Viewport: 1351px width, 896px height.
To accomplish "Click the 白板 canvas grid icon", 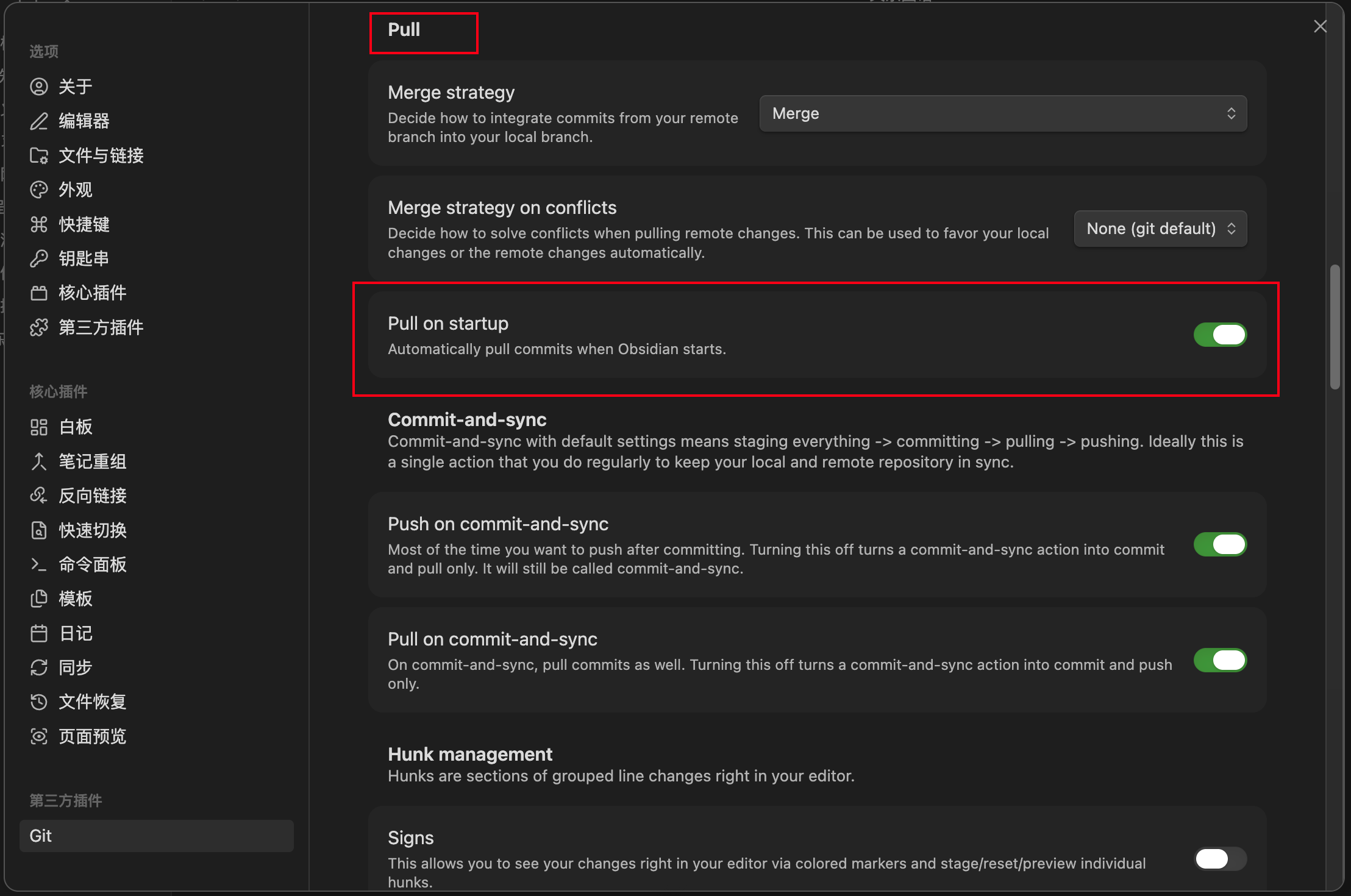I will click(39, 427).
